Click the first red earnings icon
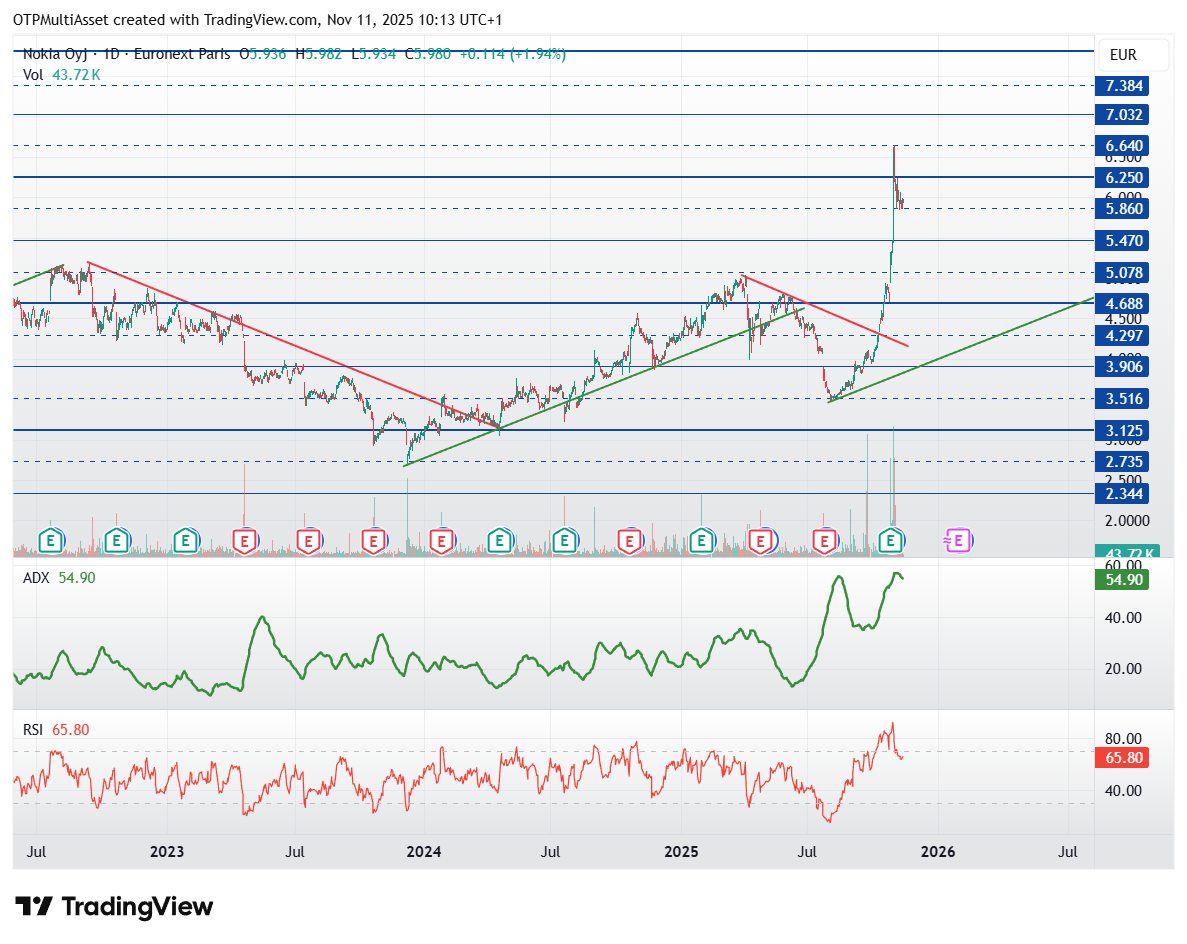The height and width of the screenshot is (944, 1187). point(244,541)
